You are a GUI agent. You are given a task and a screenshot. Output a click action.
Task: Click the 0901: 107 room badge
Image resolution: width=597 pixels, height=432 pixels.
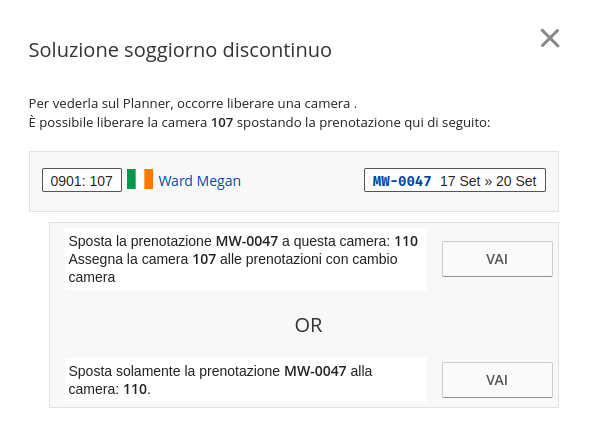82,180
